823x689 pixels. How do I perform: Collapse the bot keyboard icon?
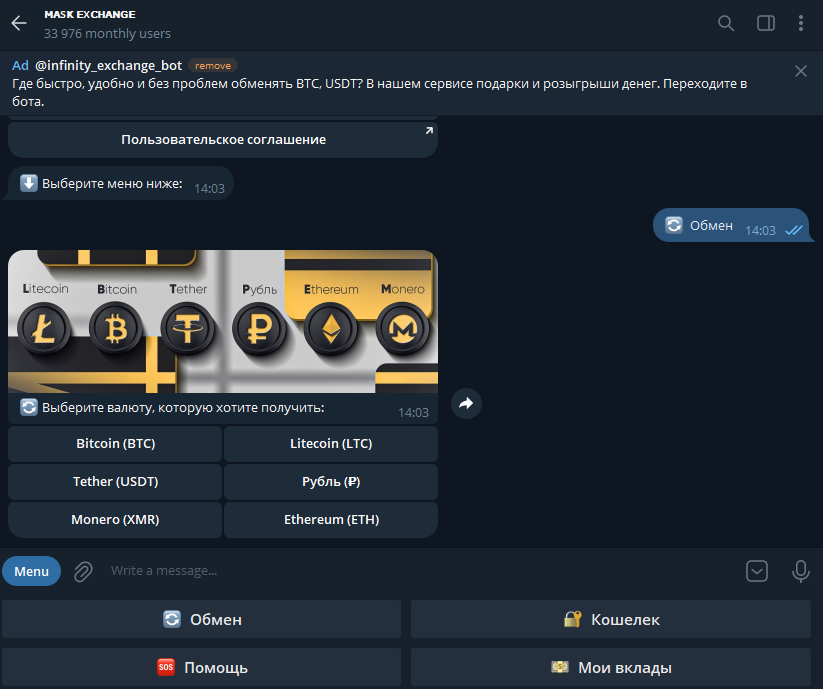pos(756,571)
